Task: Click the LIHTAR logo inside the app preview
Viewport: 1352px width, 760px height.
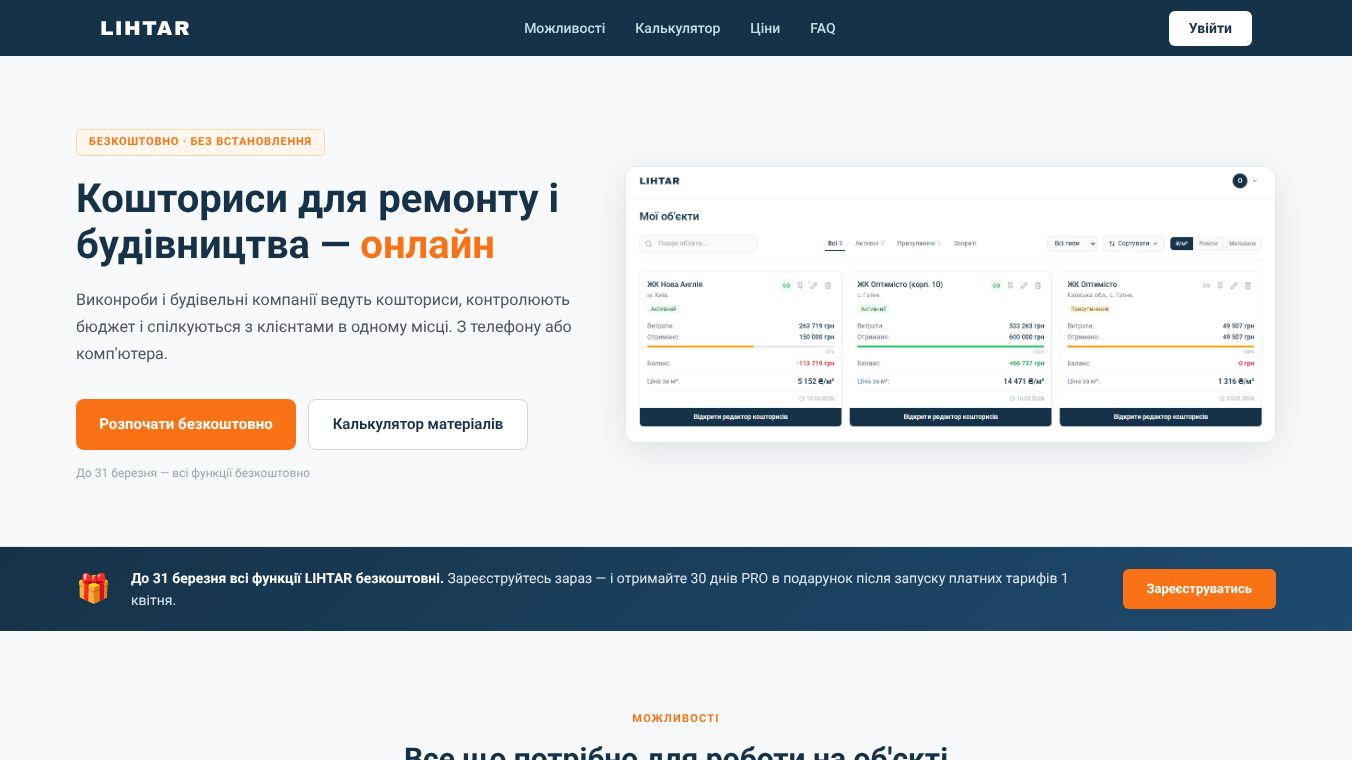Action: tap(660, 181)
